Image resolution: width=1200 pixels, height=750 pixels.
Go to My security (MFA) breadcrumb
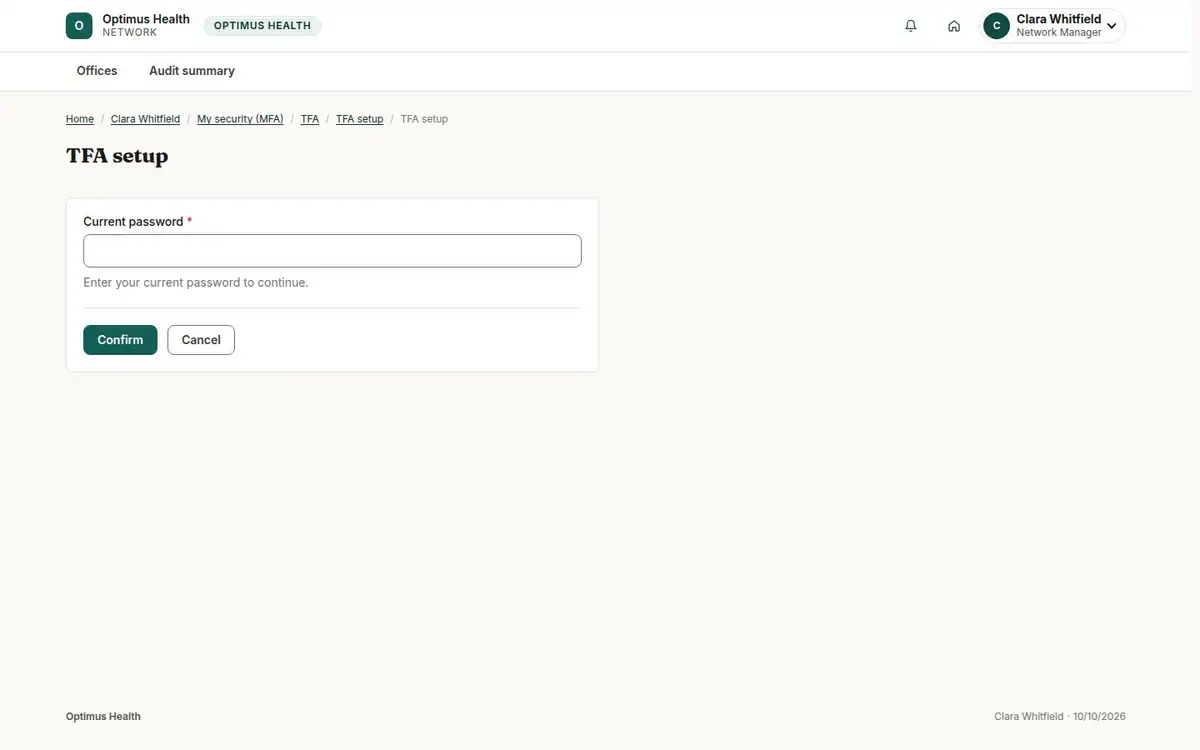pos(240,119)
